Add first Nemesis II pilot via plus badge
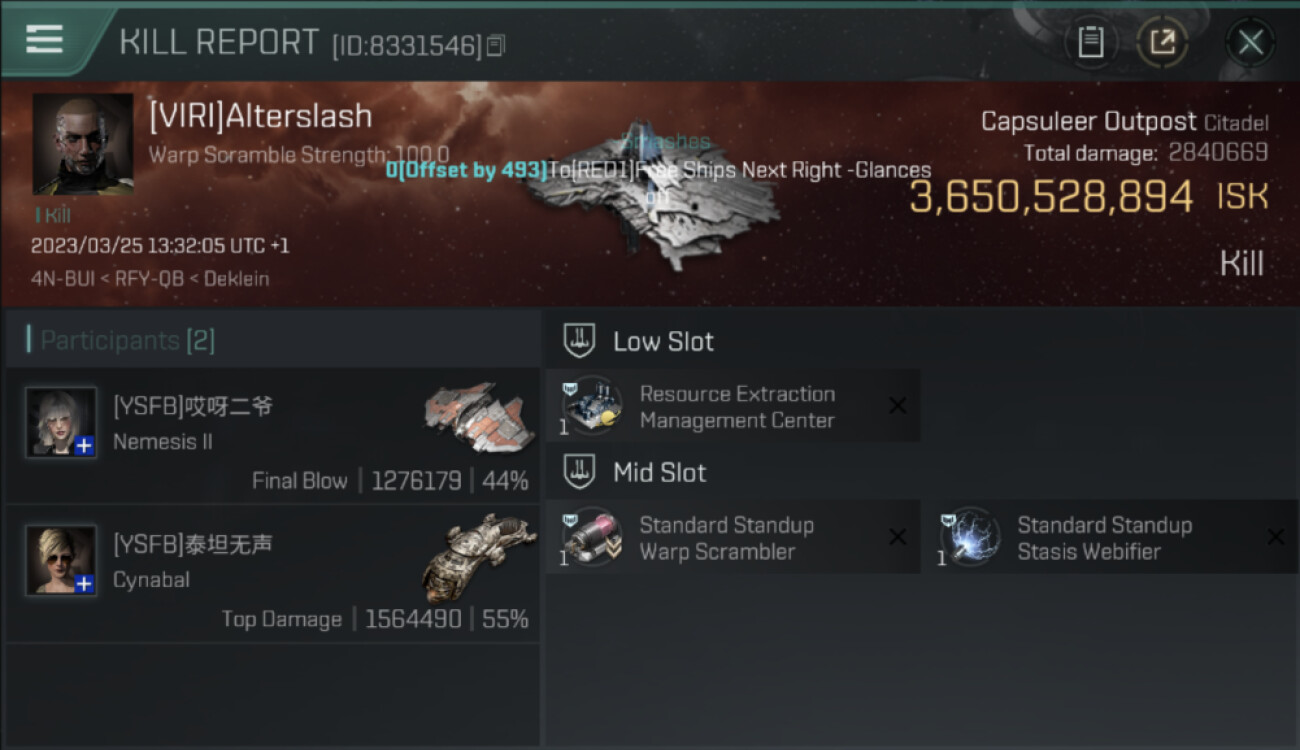Viewport: 1300px width, 750px height. 85,446
